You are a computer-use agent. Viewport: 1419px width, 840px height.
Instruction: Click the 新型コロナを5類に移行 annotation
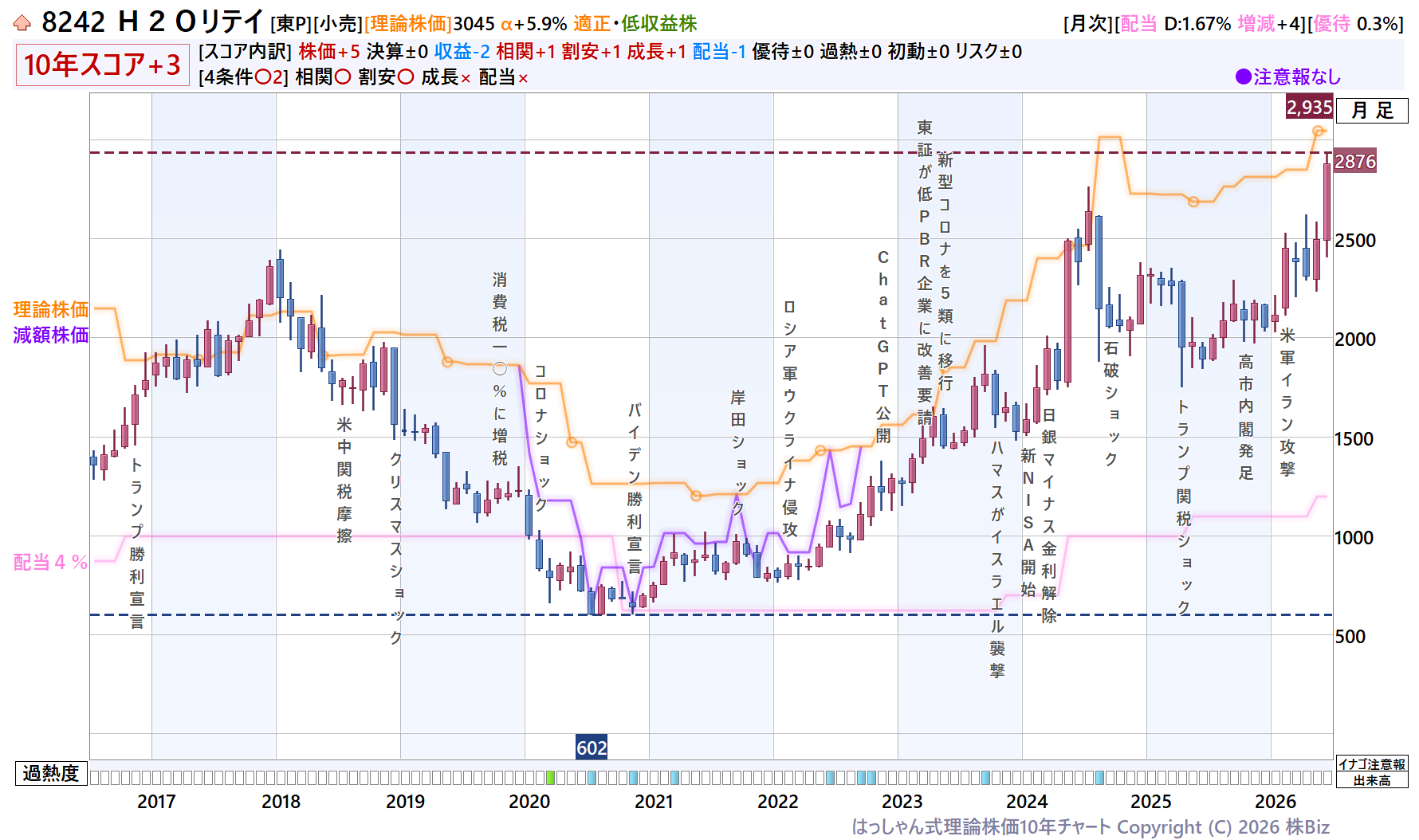(x=945, y=272)
